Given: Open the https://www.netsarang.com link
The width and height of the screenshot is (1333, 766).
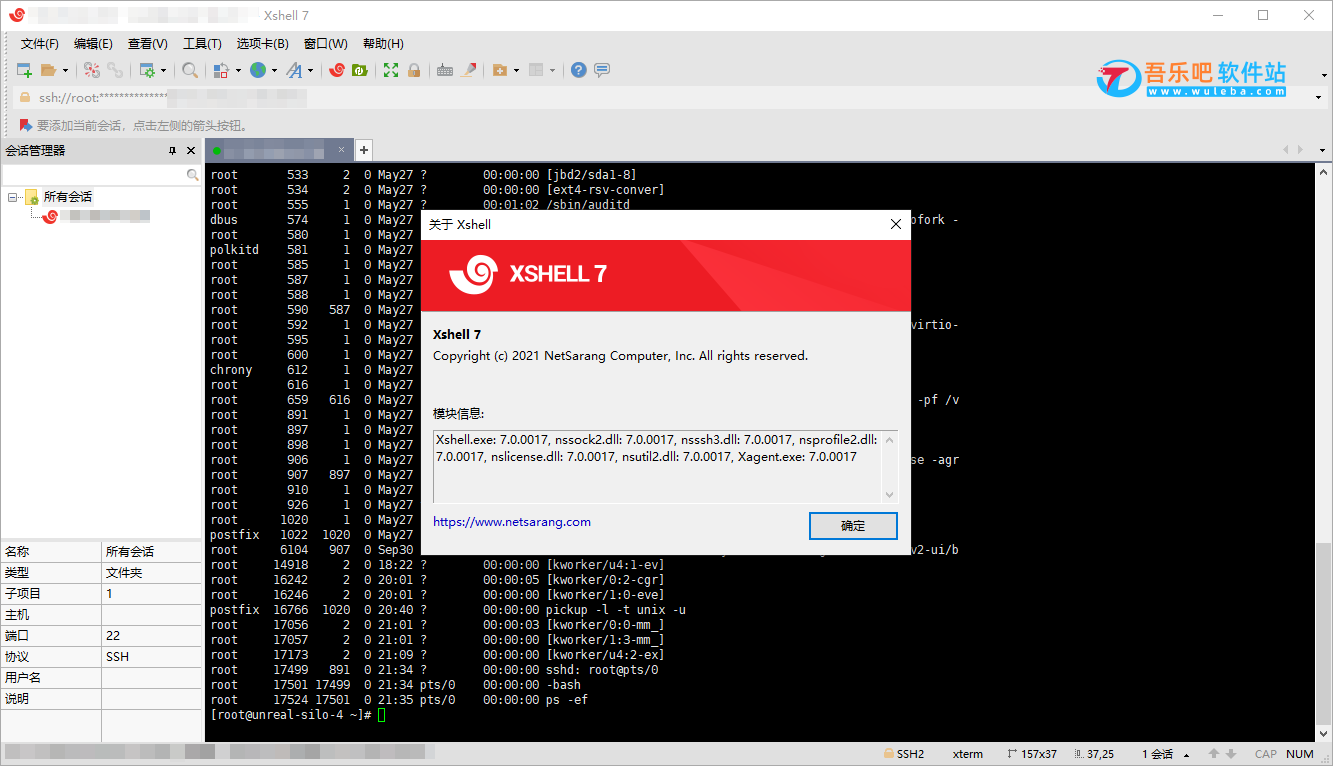Looking at the screenshot, I should click(512, 522).
